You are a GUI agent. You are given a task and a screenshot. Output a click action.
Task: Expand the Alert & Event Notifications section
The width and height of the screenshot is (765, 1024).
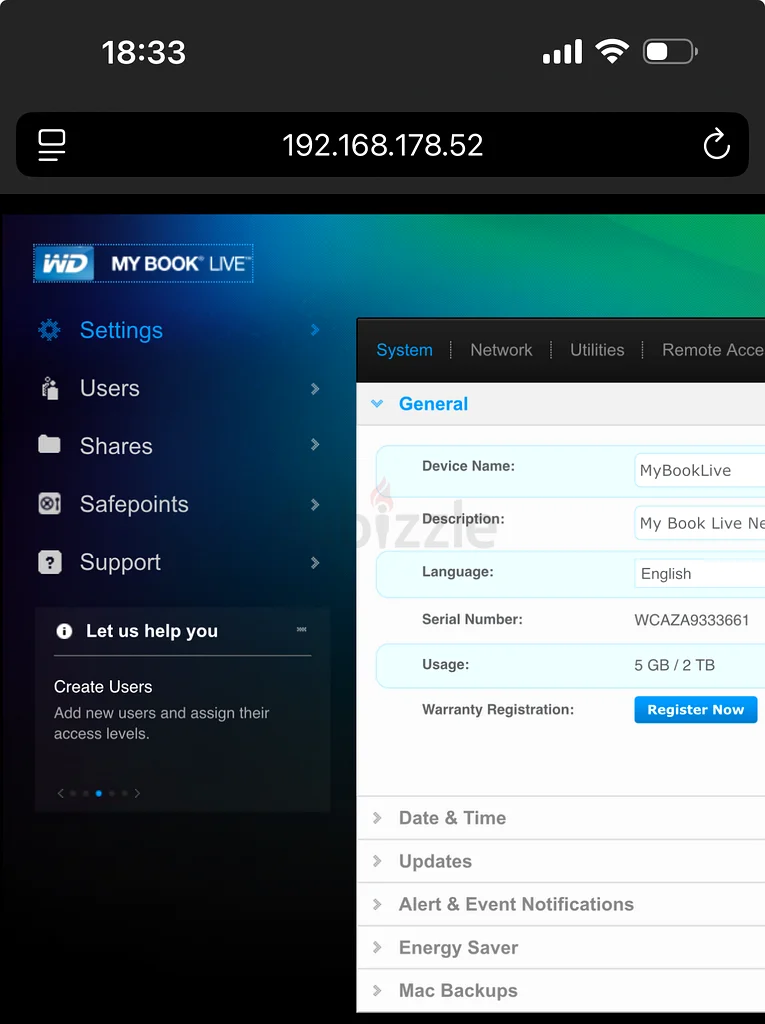coord(561,904)
